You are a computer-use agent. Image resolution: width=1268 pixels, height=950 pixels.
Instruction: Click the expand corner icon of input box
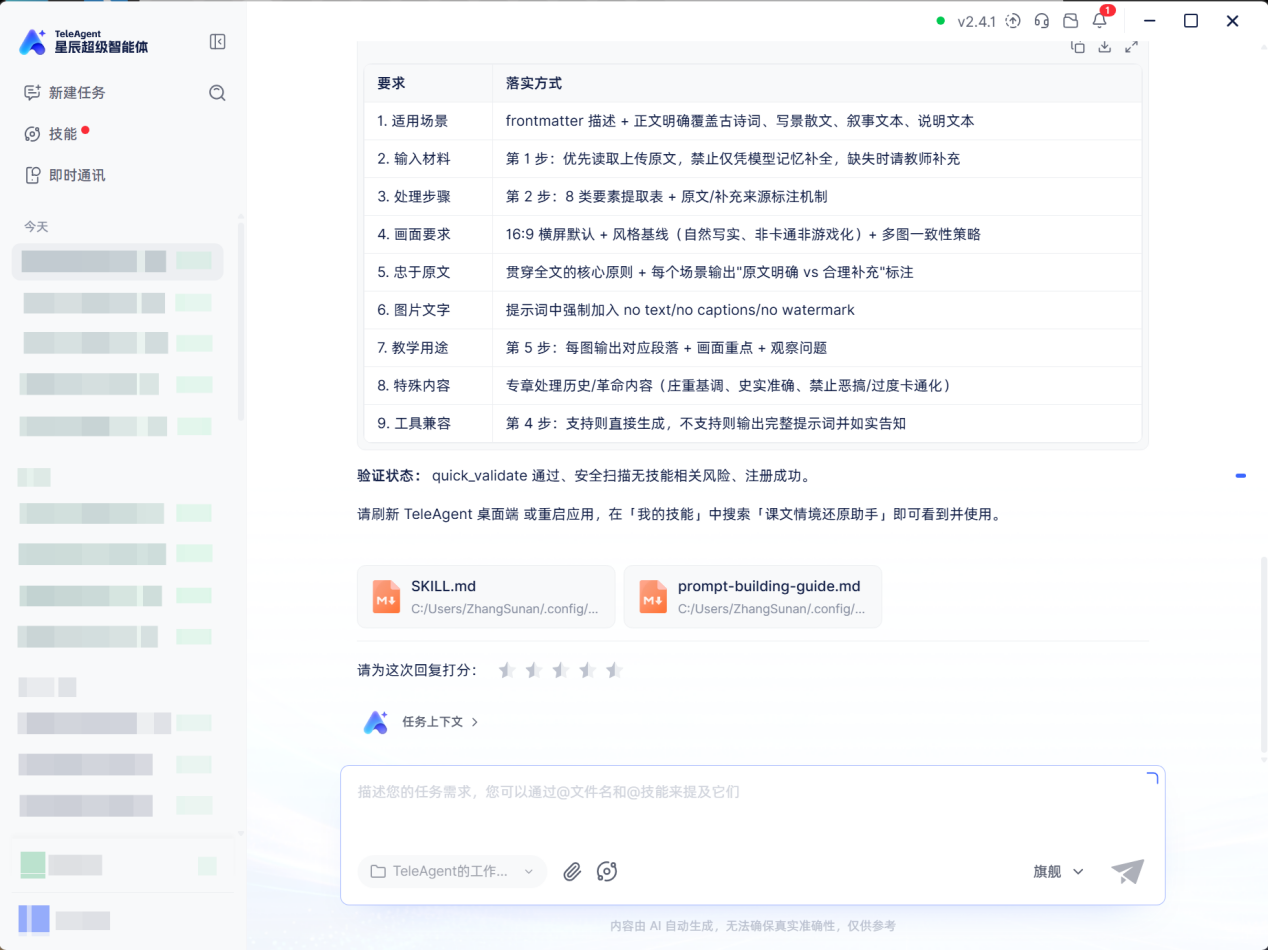point(1151,779)
